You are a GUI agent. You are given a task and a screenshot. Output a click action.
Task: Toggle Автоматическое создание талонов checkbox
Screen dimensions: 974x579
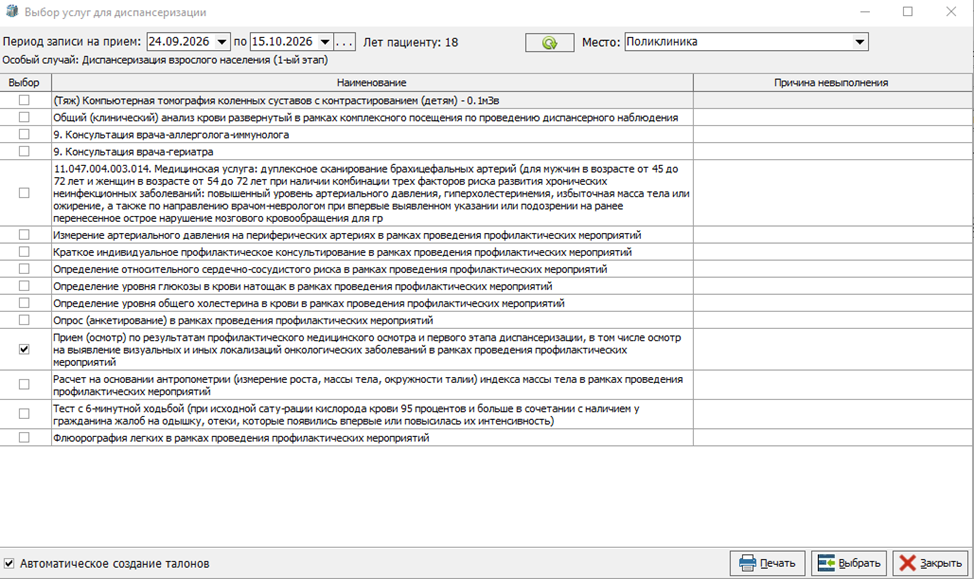tap(9, 563)
